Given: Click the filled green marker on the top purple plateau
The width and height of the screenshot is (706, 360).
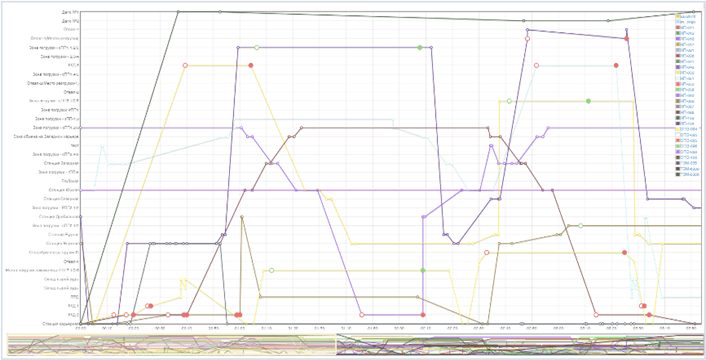Looking at the screenshot, I should pos(420,47).
